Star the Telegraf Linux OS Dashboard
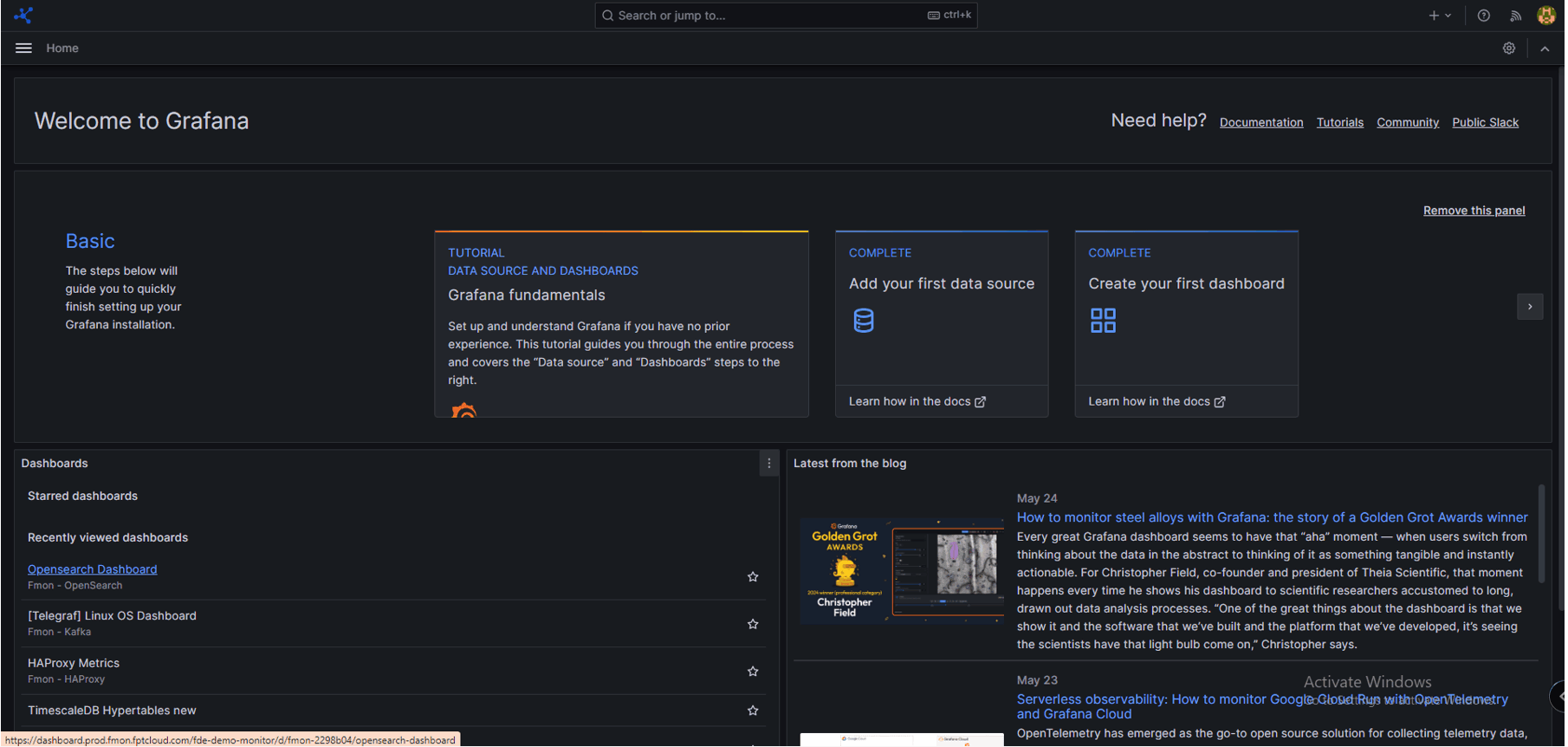 753,624
